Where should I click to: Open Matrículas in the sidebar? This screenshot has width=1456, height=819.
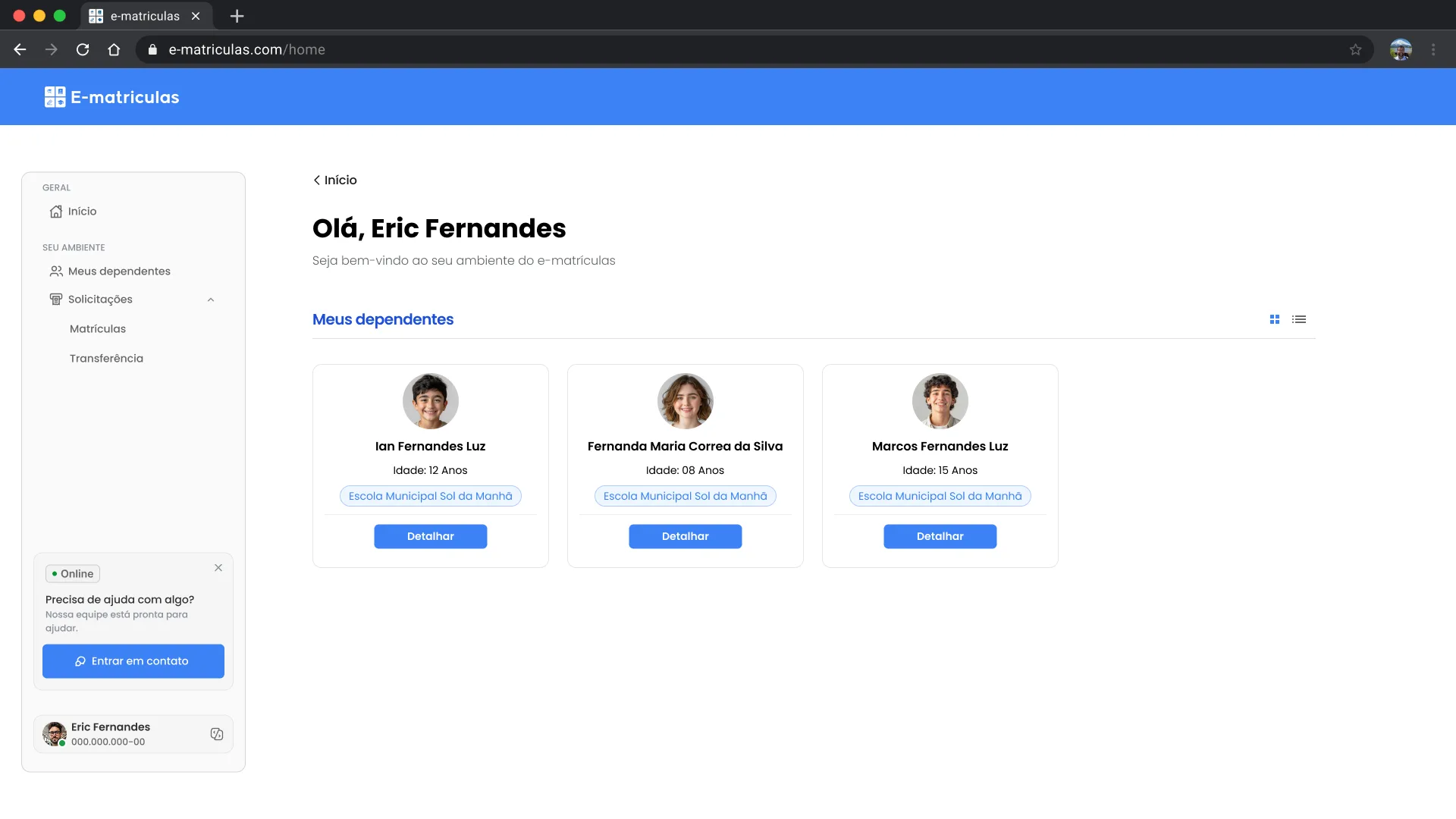click(98, 329)
